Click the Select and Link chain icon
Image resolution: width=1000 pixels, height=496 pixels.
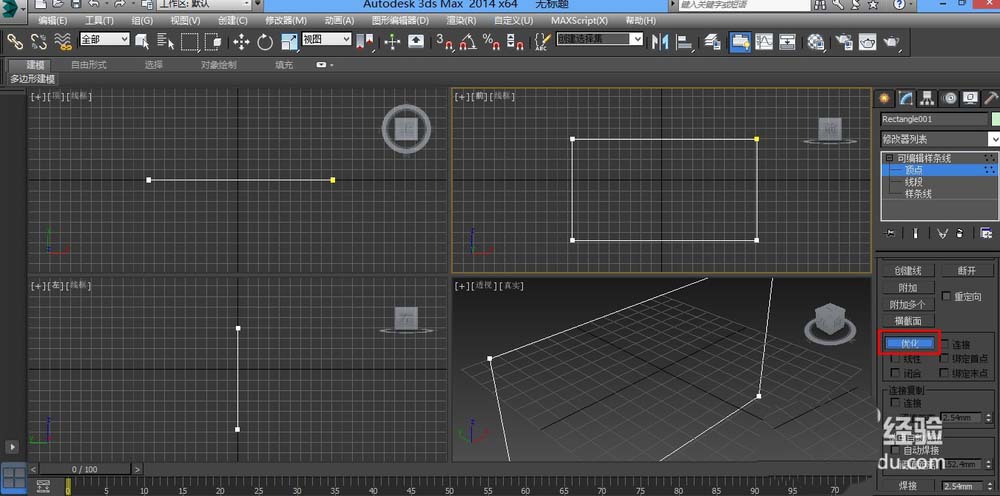pos(15,42)
